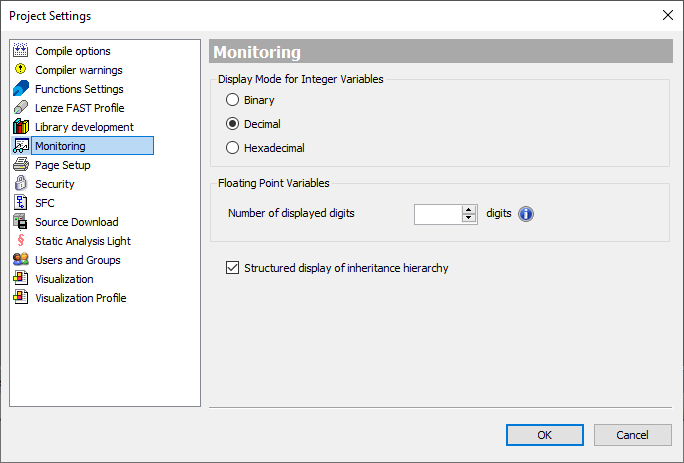The height and width of the screenshot is (463, 684).
Task: Click the displayed digits input field
Action: [438, 214]
